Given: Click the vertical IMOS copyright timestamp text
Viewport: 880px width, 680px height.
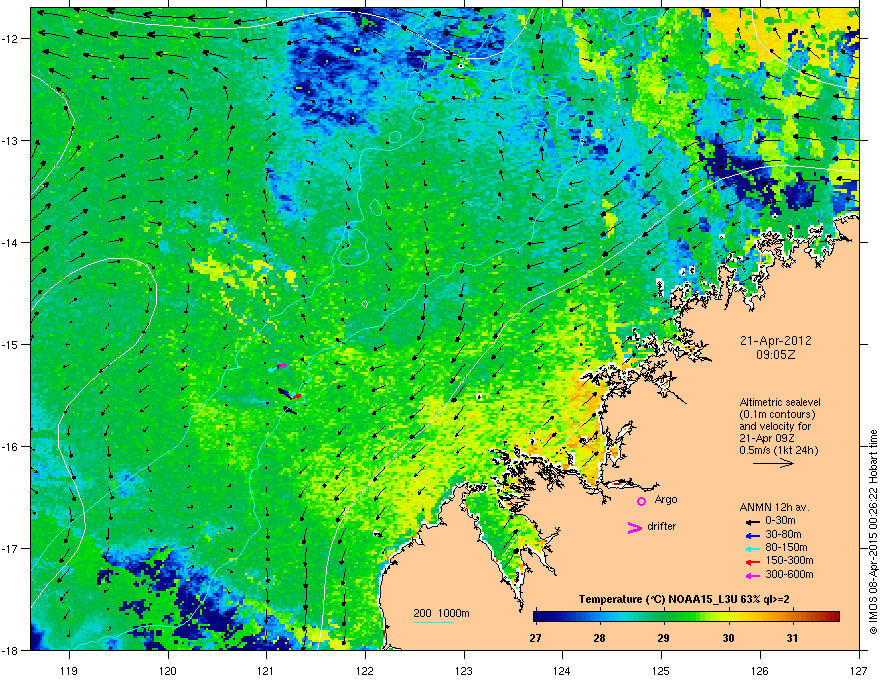Looking at the screenshot, I should [x=873, y=532].
